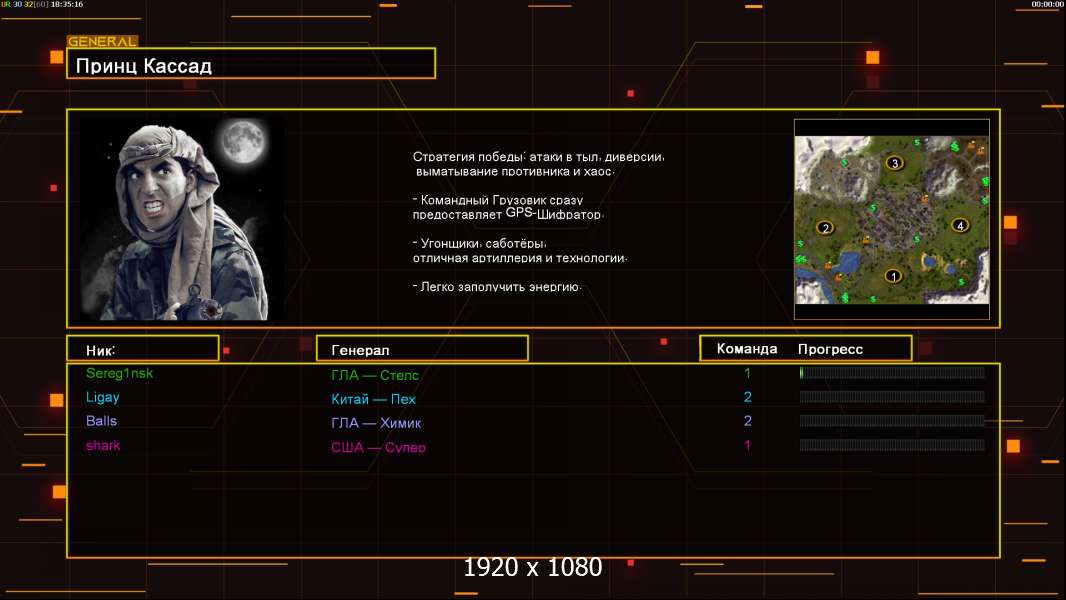Click 'ГЛА — Химик' general entry
1066x600 pixels.
[376, 423]
